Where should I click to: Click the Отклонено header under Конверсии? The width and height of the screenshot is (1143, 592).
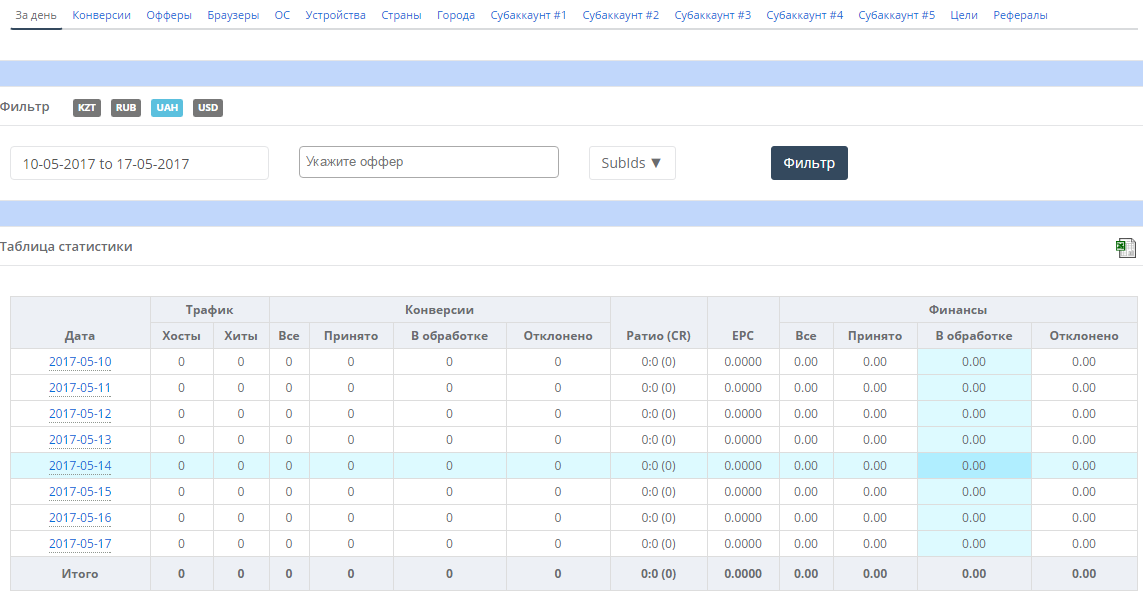pyautogui.click(x=558, y=336)
